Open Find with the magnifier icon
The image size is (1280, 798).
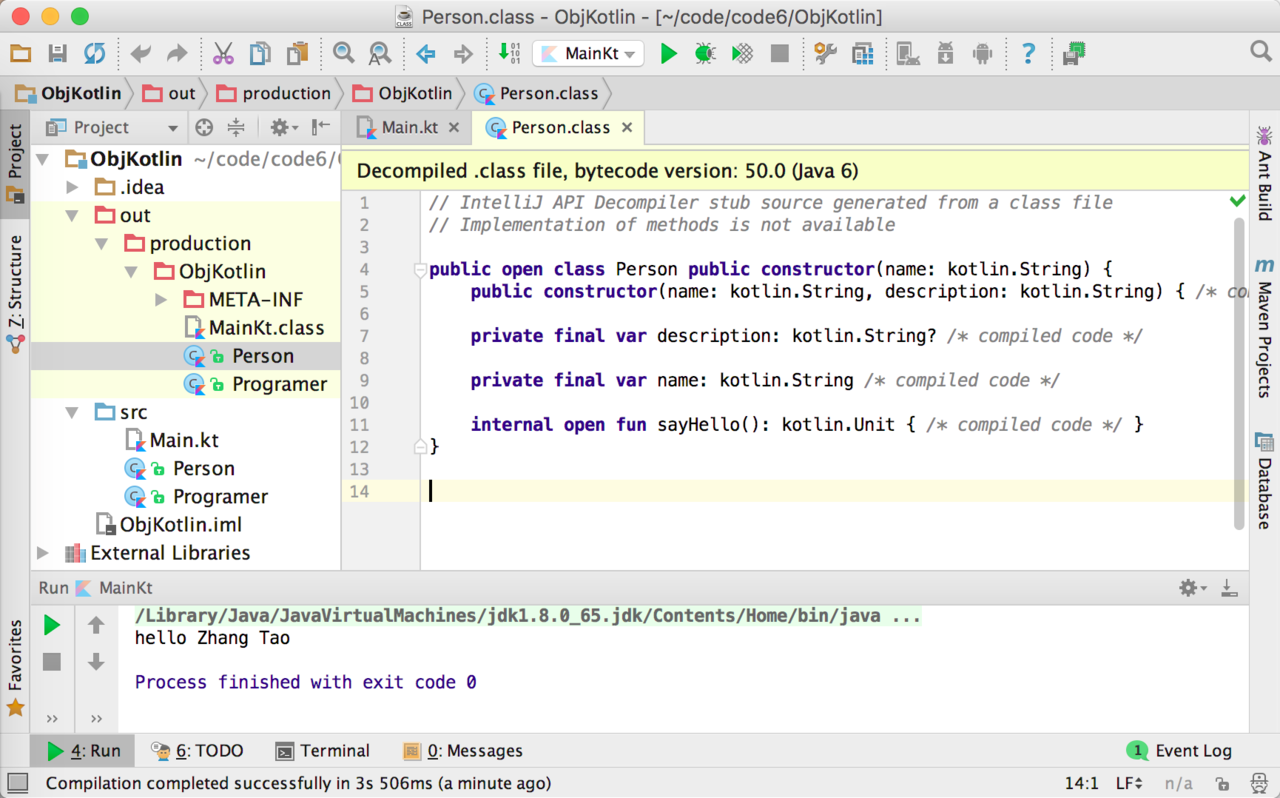click(x=343, y=54)
